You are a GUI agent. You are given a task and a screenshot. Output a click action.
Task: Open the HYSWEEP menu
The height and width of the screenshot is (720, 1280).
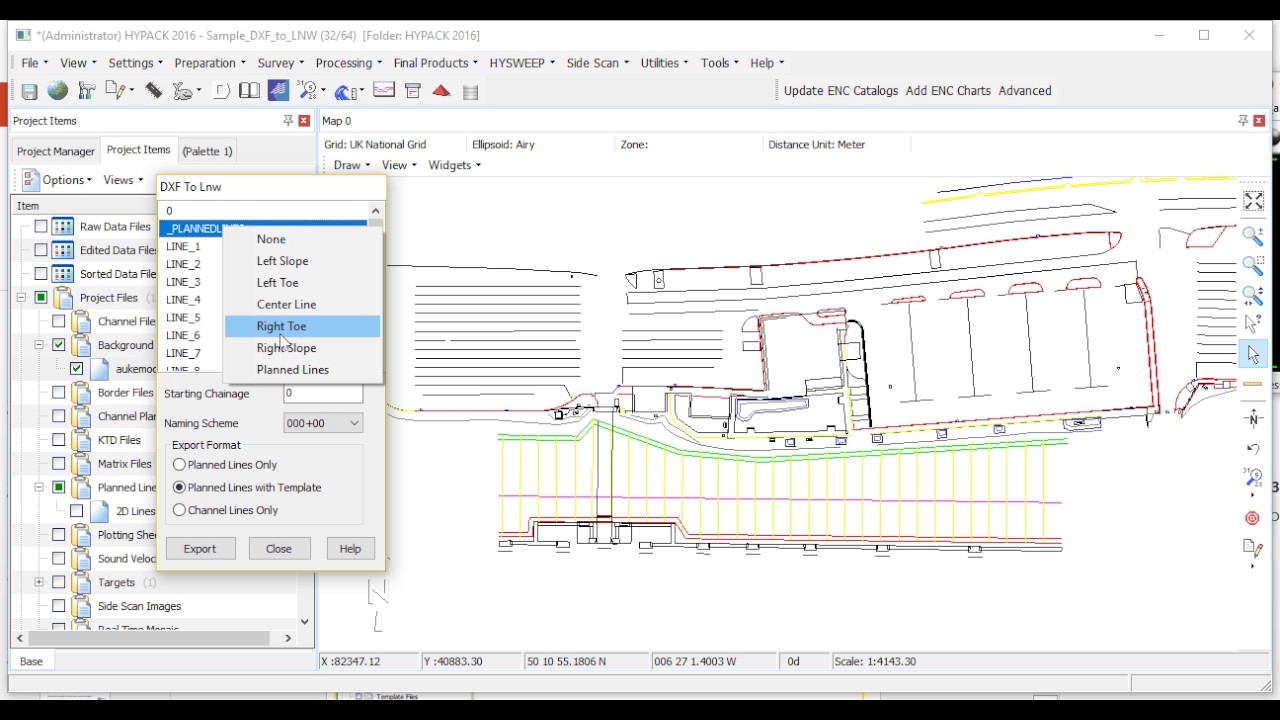522,63
